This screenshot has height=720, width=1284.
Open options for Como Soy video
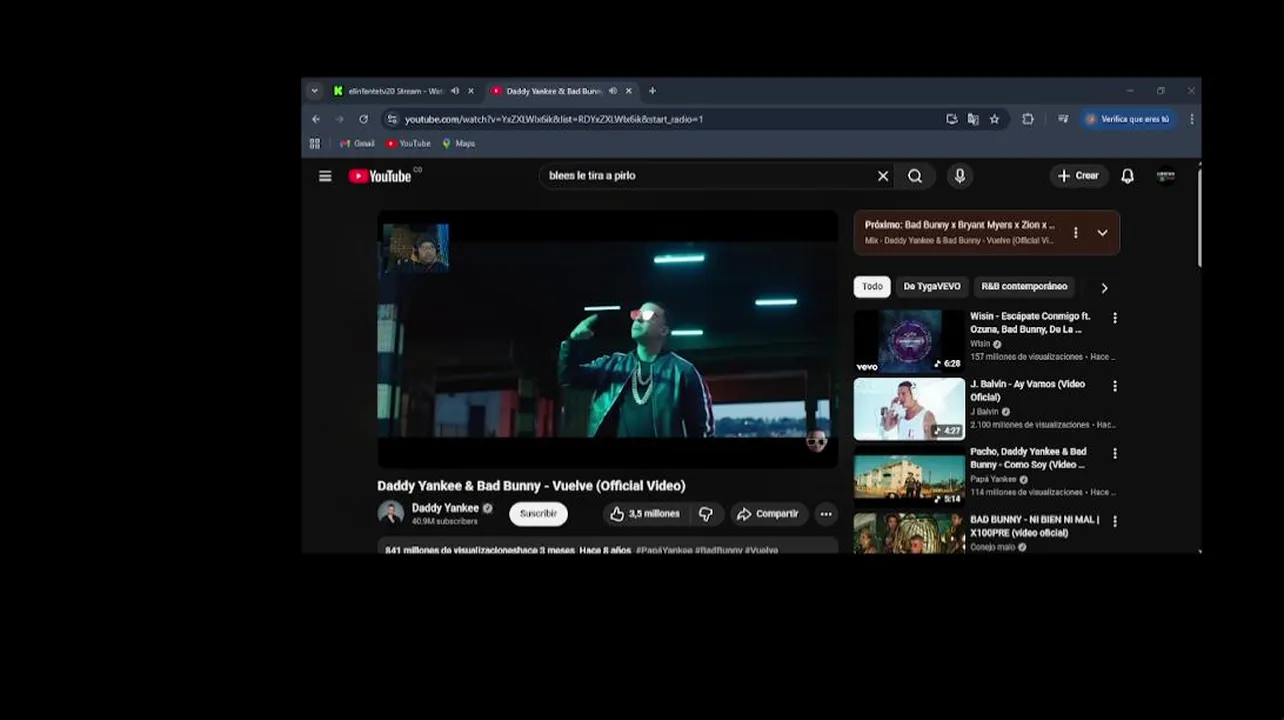pos(1115,453)
